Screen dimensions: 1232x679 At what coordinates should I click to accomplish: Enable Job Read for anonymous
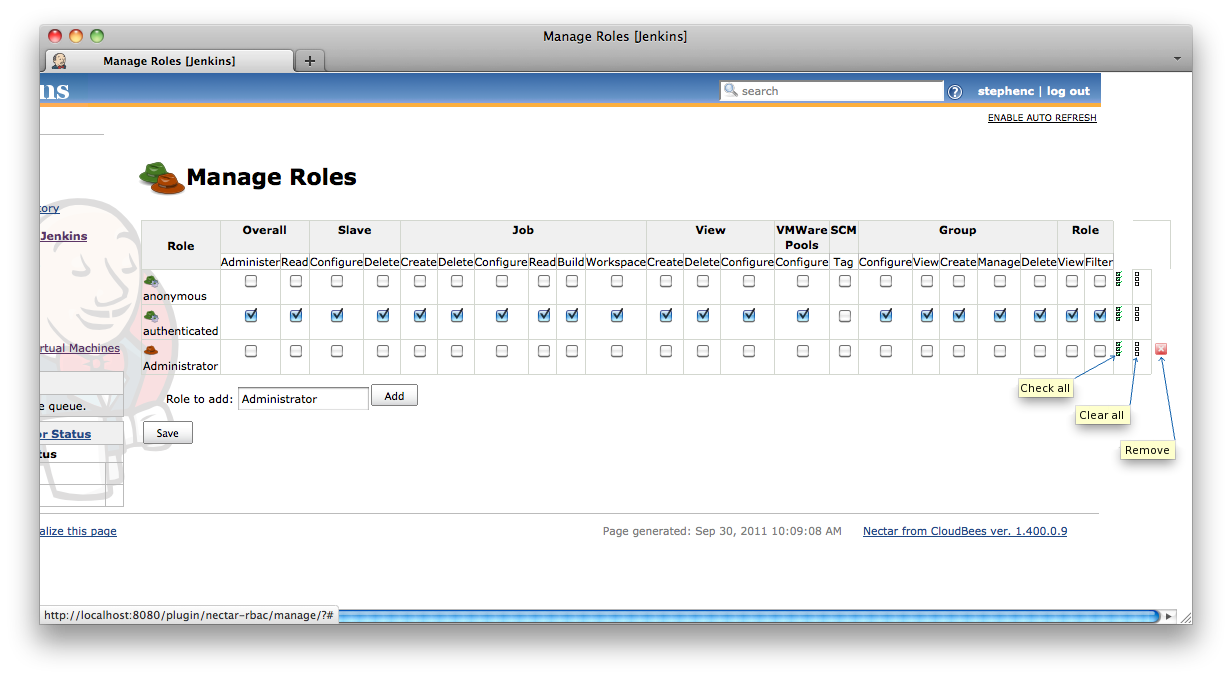[544, 281]
